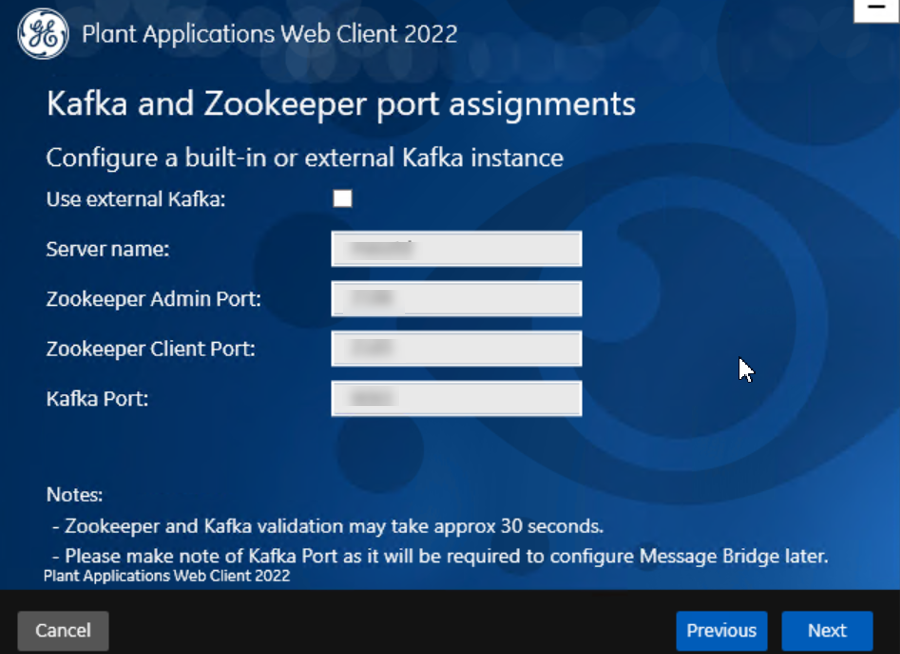
Task: Enable the Use external Kafka checkbox
Action: [x=343, y=199]
